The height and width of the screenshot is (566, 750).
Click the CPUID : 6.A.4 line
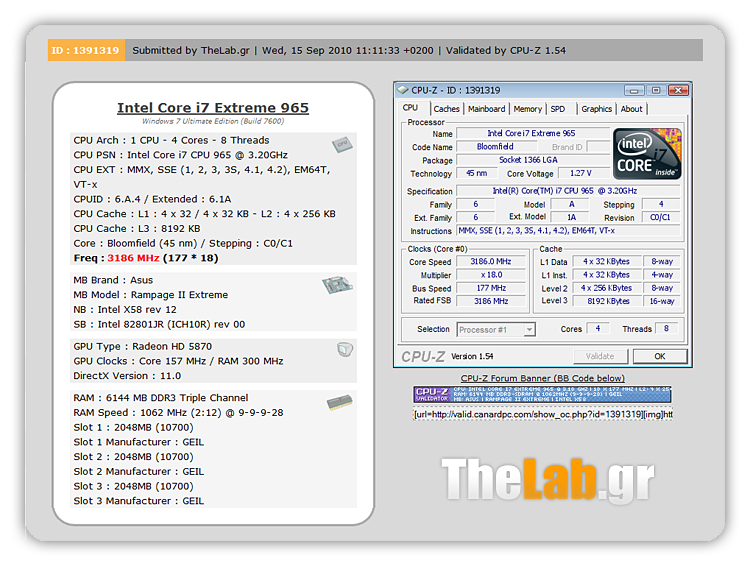click(x=152, y=200)
